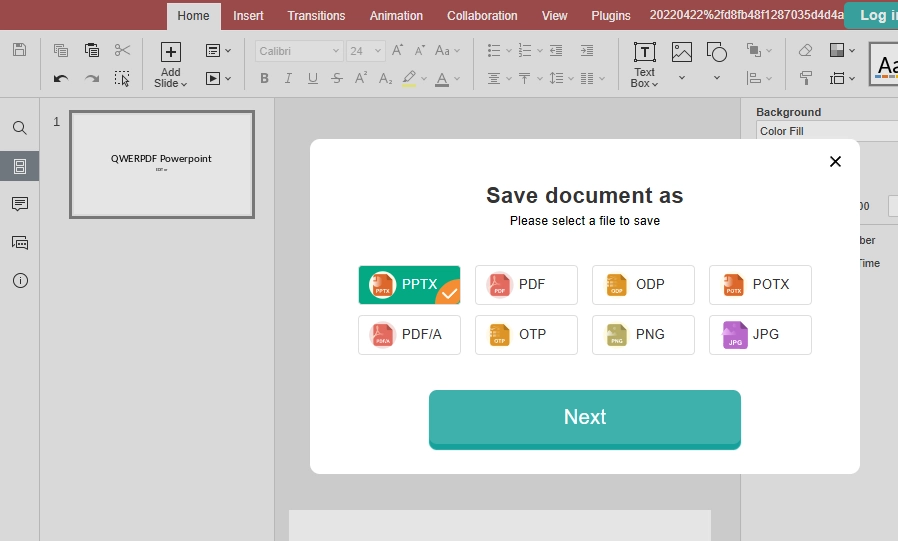Image resolution: width=898 pixels, height=541 pixels.
Task: Click the increase indent icon
Action: pyautogui.click(x=587, y=50)
